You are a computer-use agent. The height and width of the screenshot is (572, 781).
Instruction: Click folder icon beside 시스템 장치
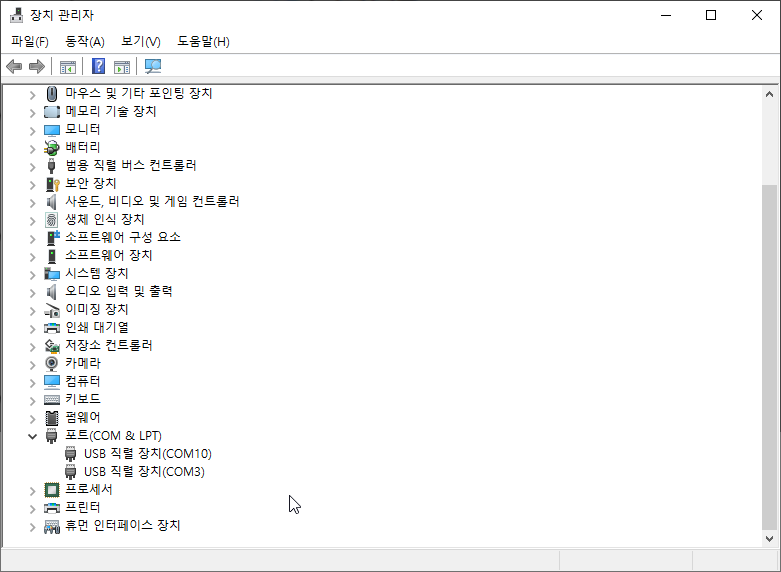52,274
